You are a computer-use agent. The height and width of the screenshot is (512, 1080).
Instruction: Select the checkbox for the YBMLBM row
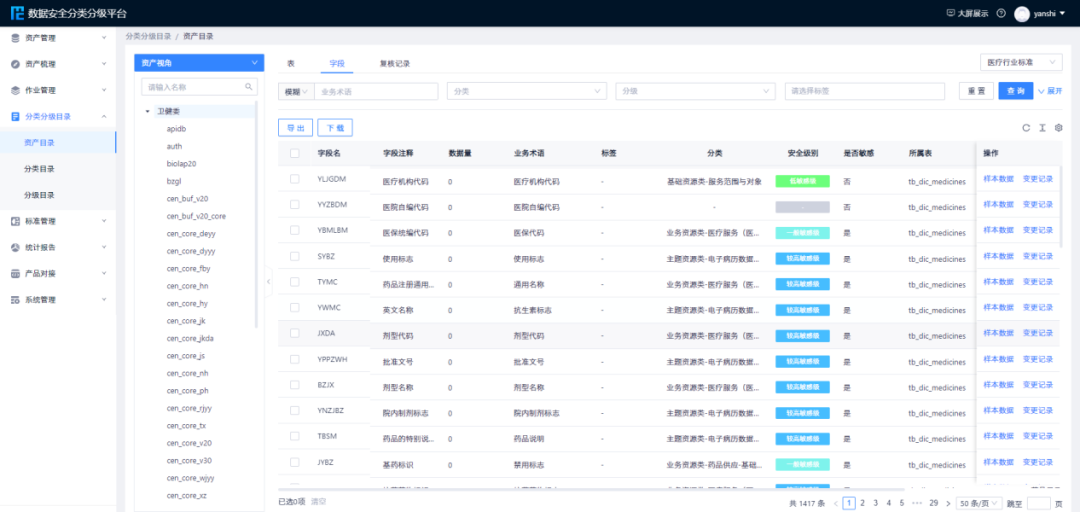pos(294,230)
